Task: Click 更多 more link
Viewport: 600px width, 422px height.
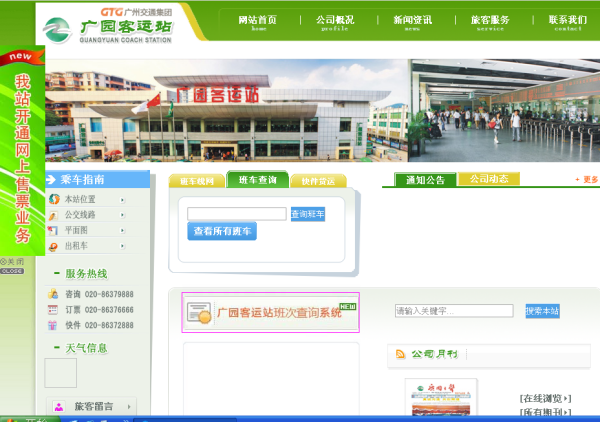Action: (x=587, y=179)
